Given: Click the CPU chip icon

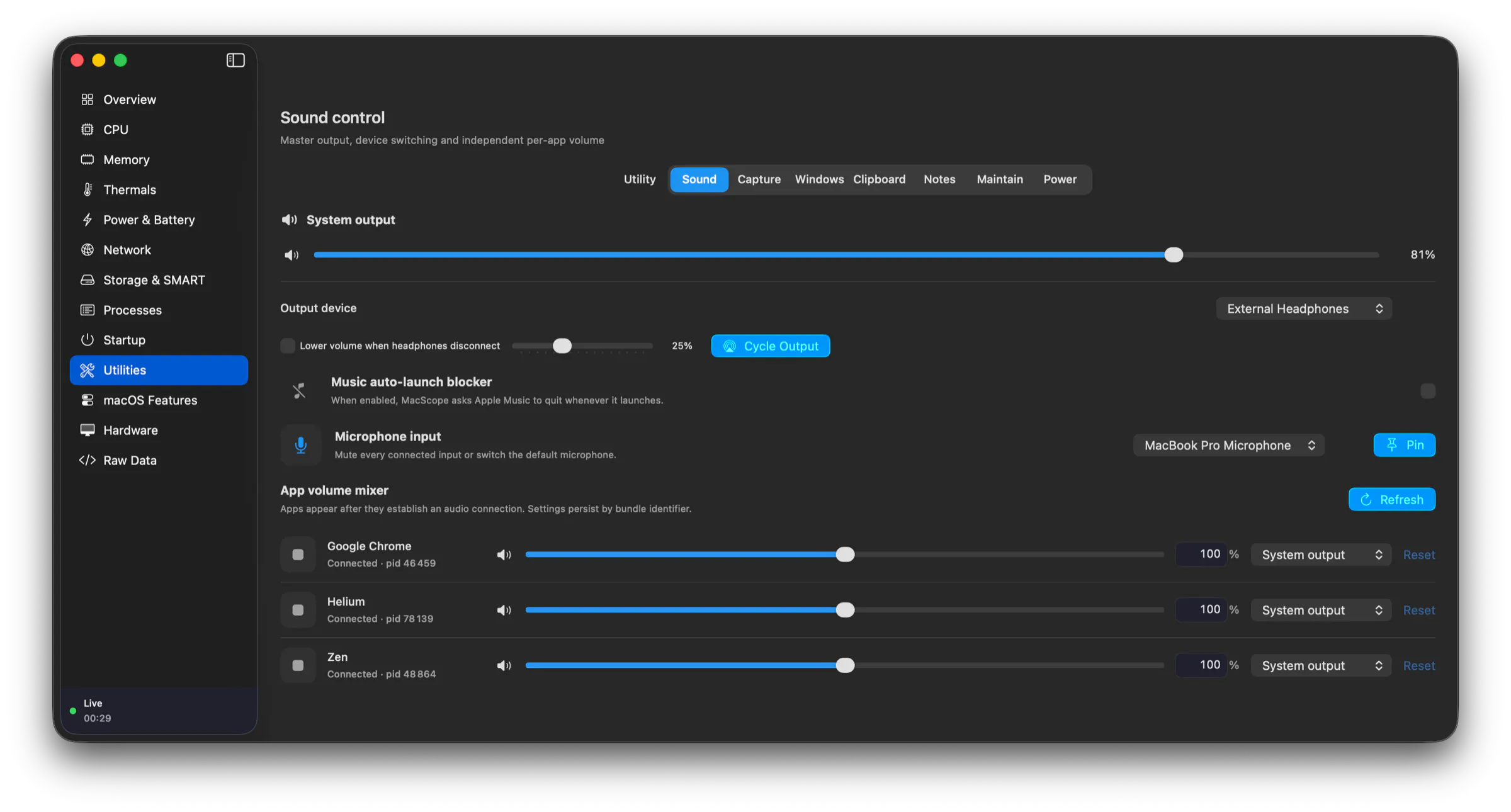Looking at the screenshot, I should [x=88, y=130].
